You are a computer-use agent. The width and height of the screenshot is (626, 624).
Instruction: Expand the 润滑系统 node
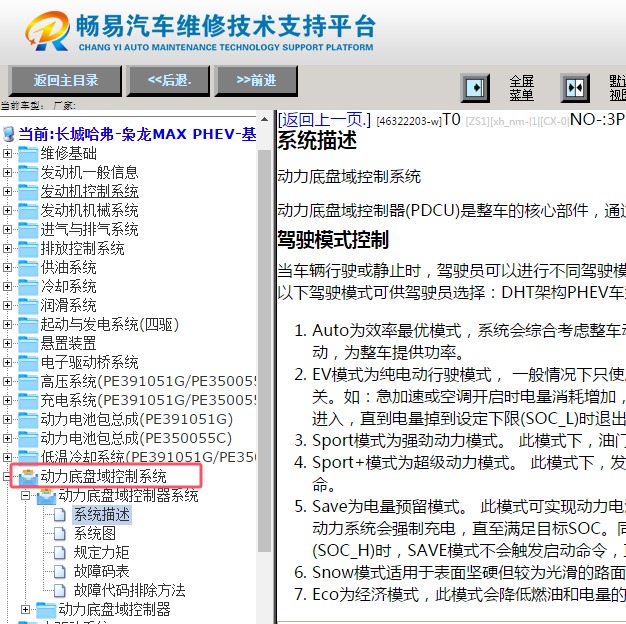pos(7,305)
